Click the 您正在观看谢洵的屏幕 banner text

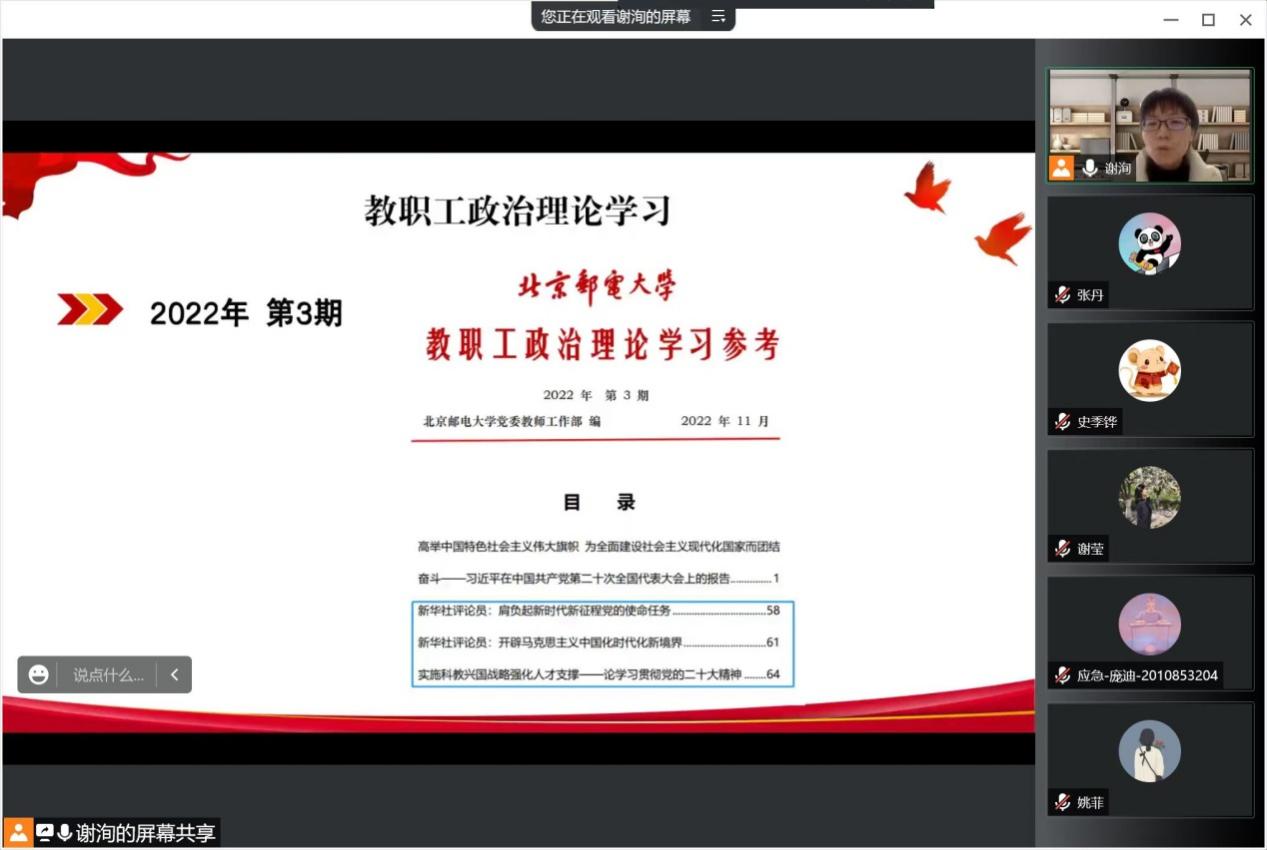(615, 16)
